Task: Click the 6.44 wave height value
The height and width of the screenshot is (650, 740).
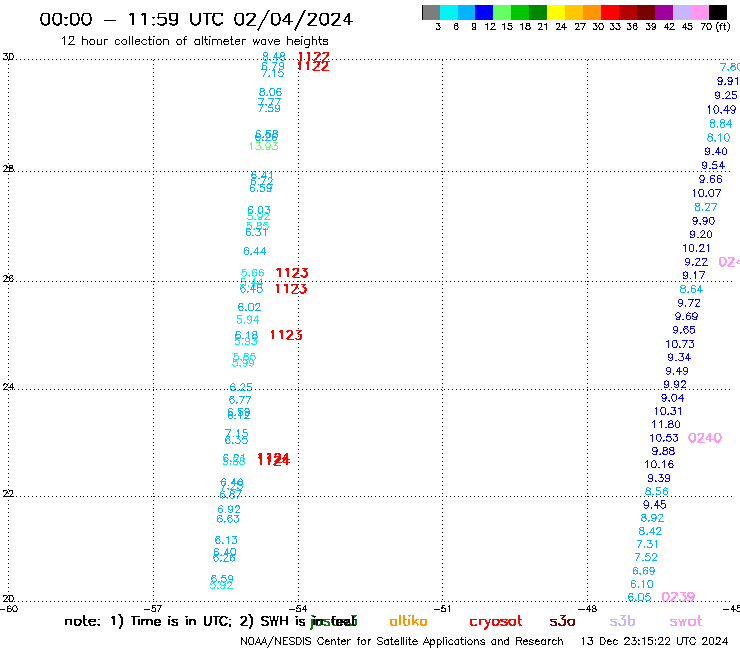Action: point(254,252)
